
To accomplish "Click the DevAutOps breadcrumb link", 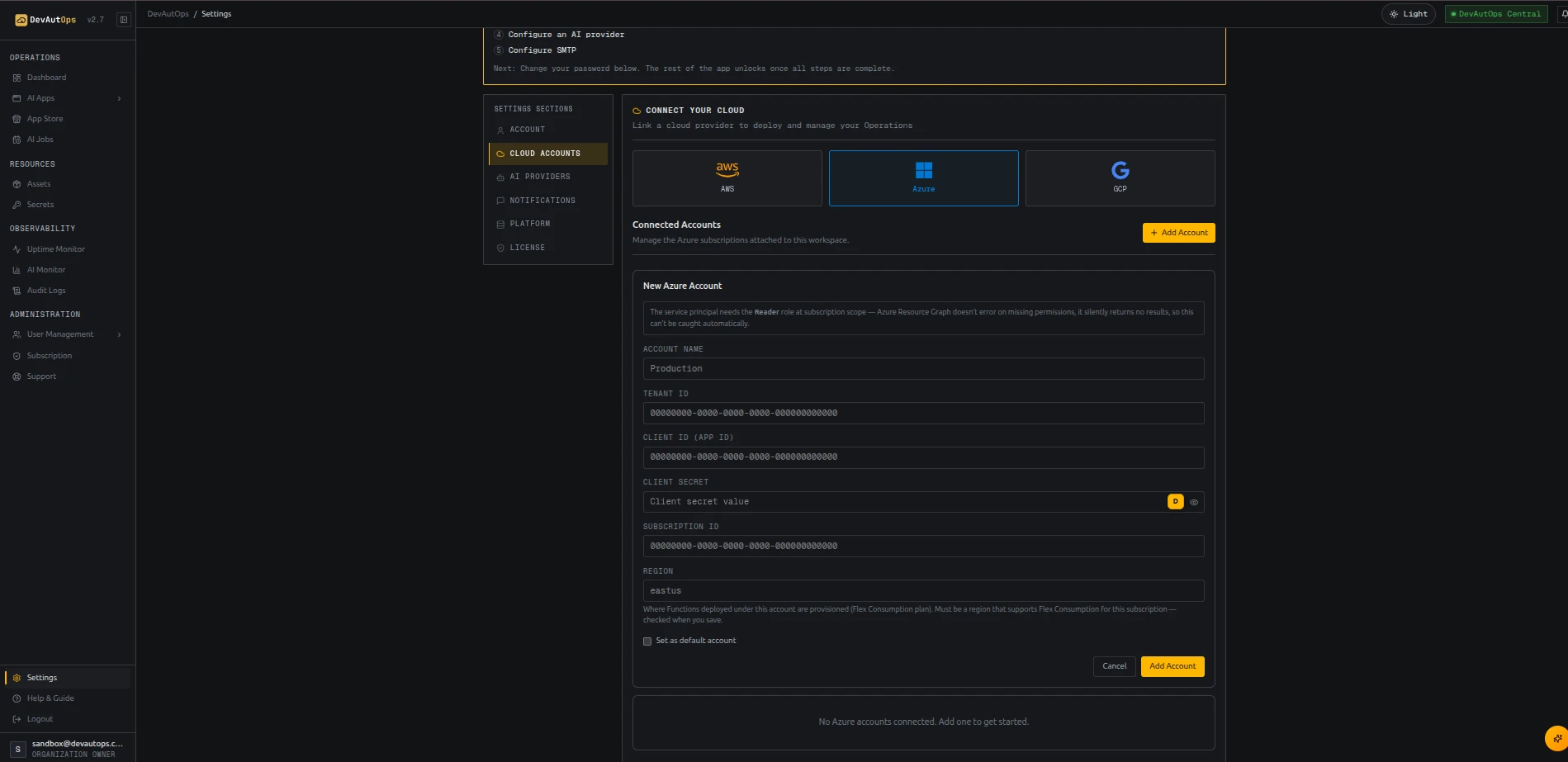I will pyautogui.click(x=168, y=14).
